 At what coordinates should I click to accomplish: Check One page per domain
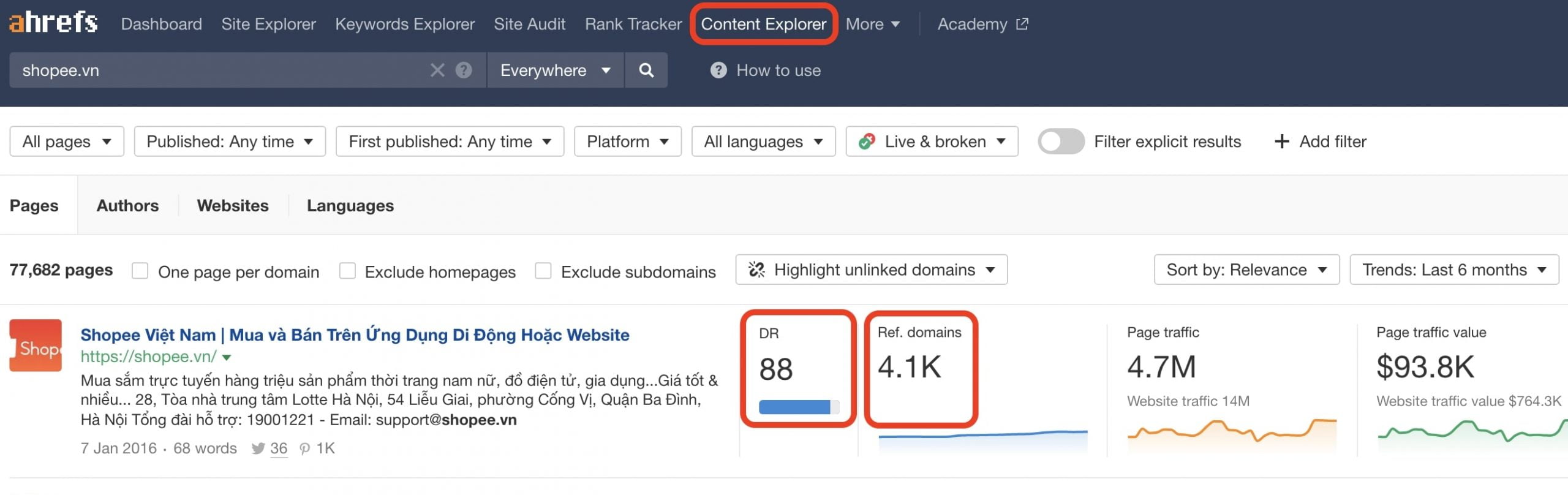click(x=140, y=271)
